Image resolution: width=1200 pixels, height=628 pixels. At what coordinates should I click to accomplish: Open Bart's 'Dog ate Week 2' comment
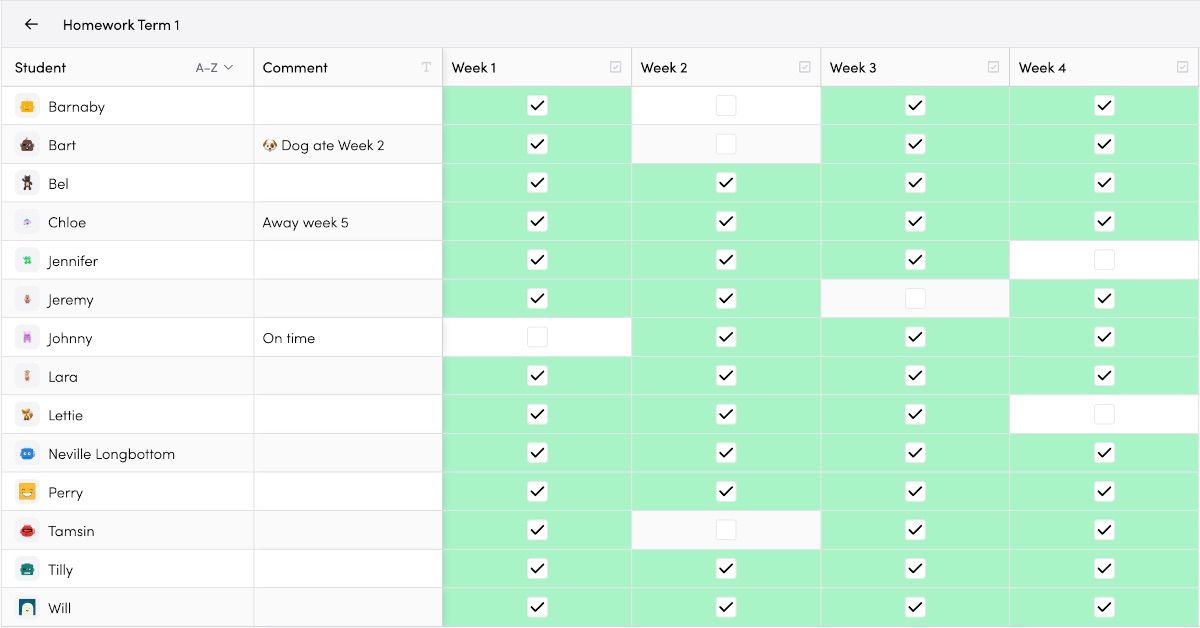pos(323,145)
